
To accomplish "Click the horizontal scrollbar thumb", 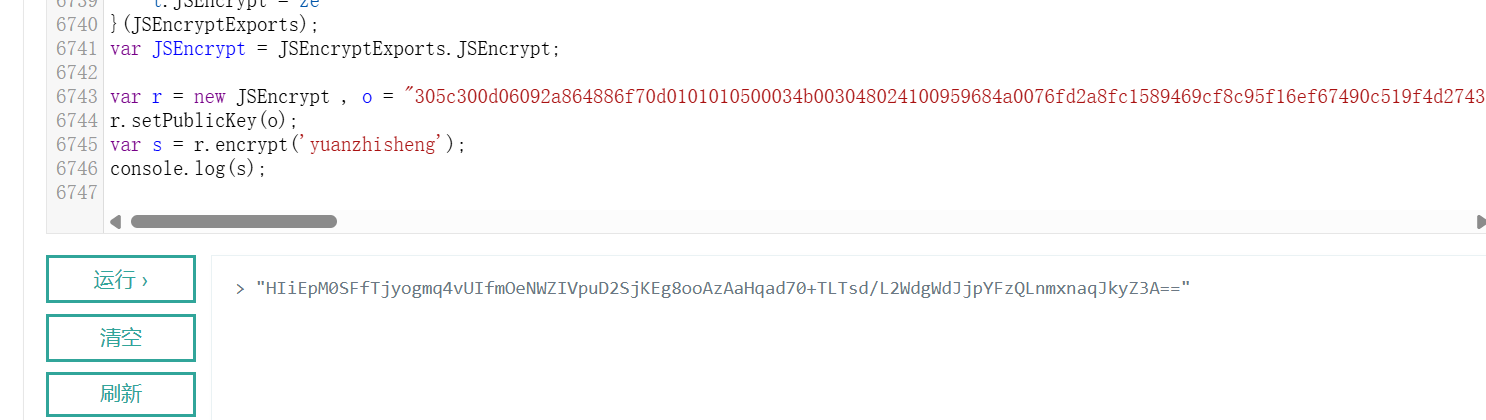I will [233, 221].
